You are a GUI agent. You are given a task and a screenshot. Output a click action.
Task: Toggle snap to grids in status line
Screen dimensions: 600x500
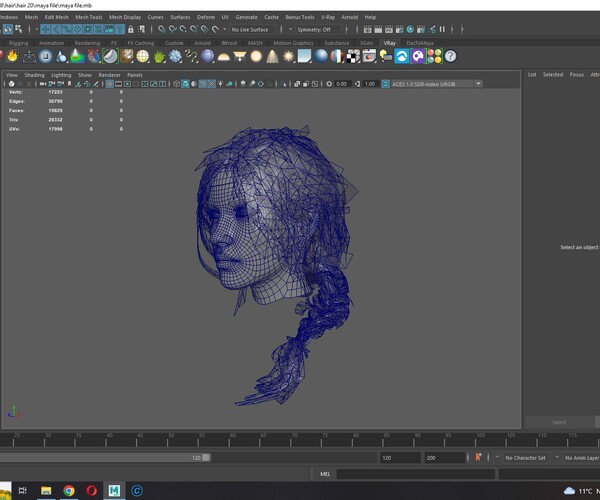point(161,29)
